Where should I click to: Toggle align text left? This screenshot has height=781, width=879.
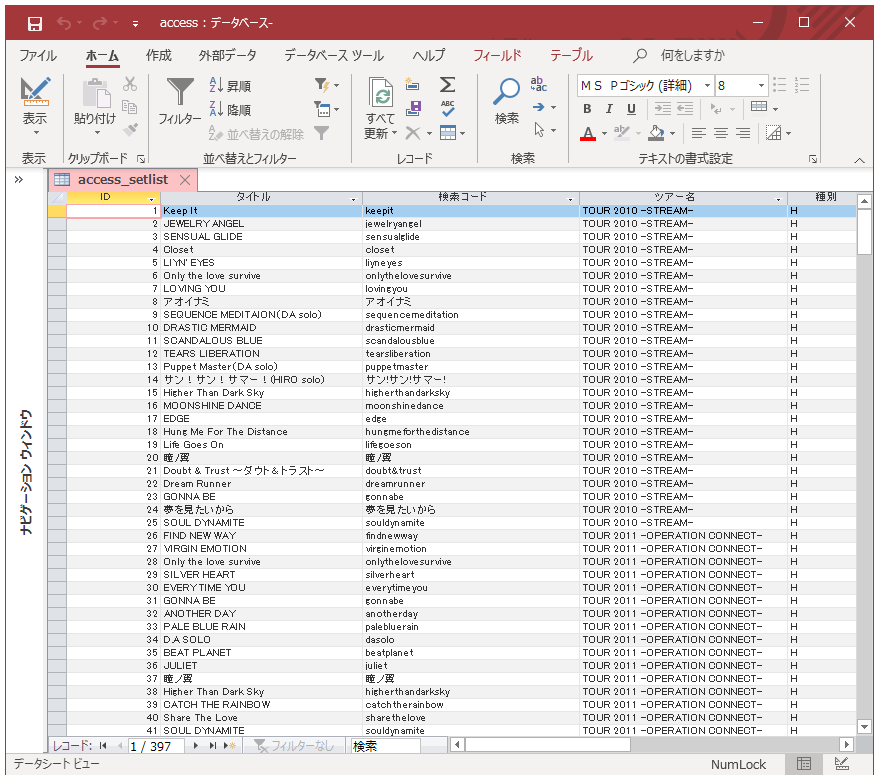click(x=698, y=133)
